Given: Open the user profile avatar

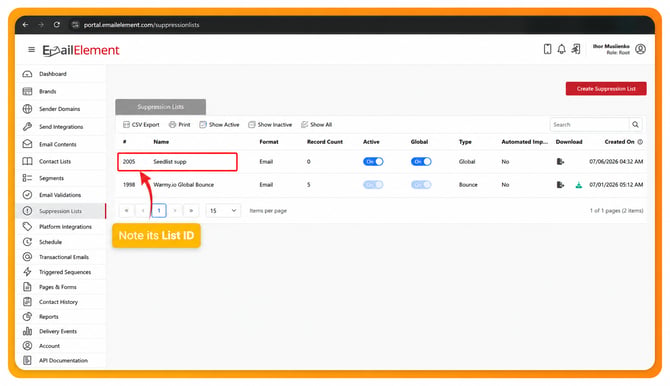Looking at the screenshot, I should [x=640, y=49].
